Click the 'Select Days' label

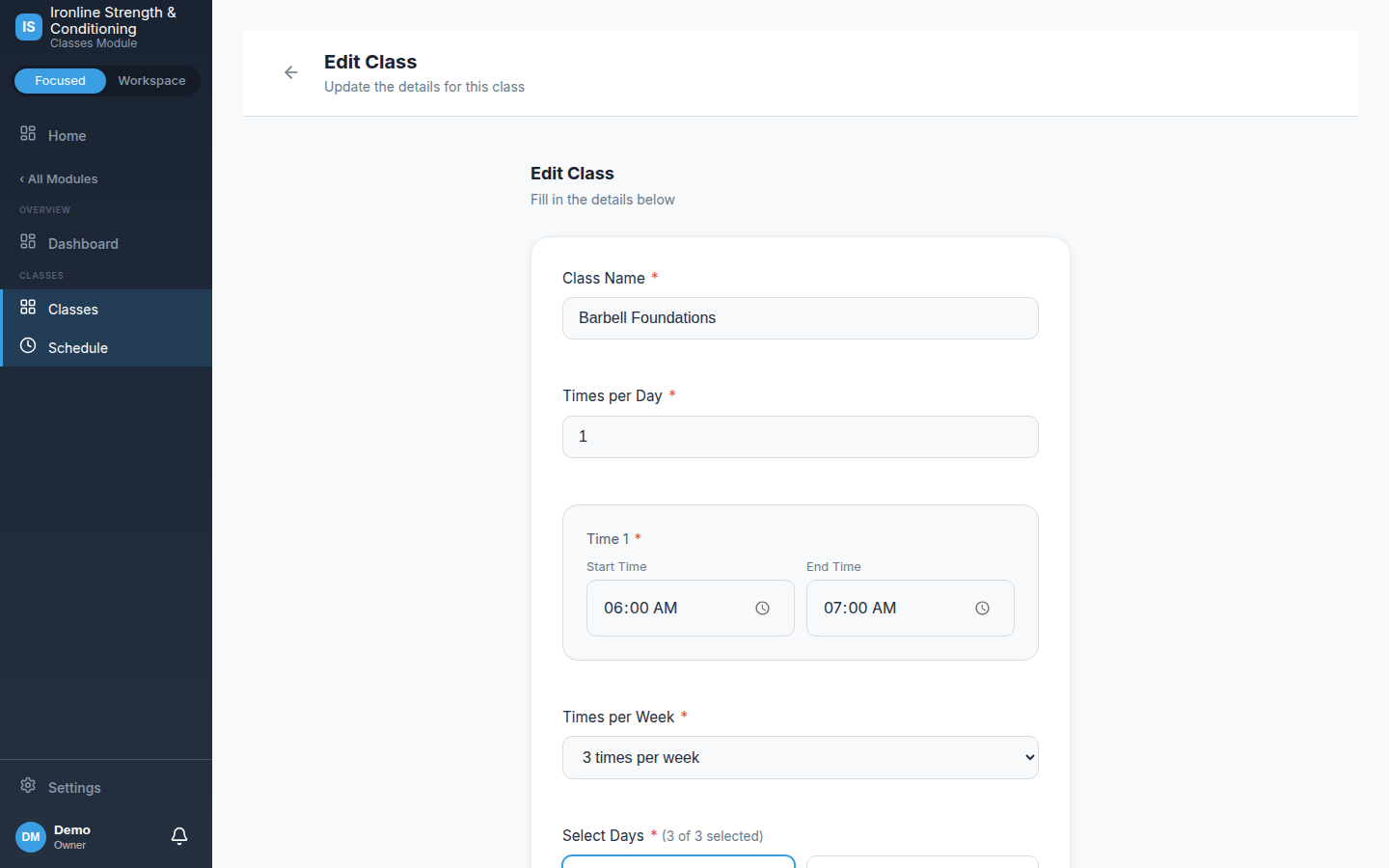click(603, 835)
